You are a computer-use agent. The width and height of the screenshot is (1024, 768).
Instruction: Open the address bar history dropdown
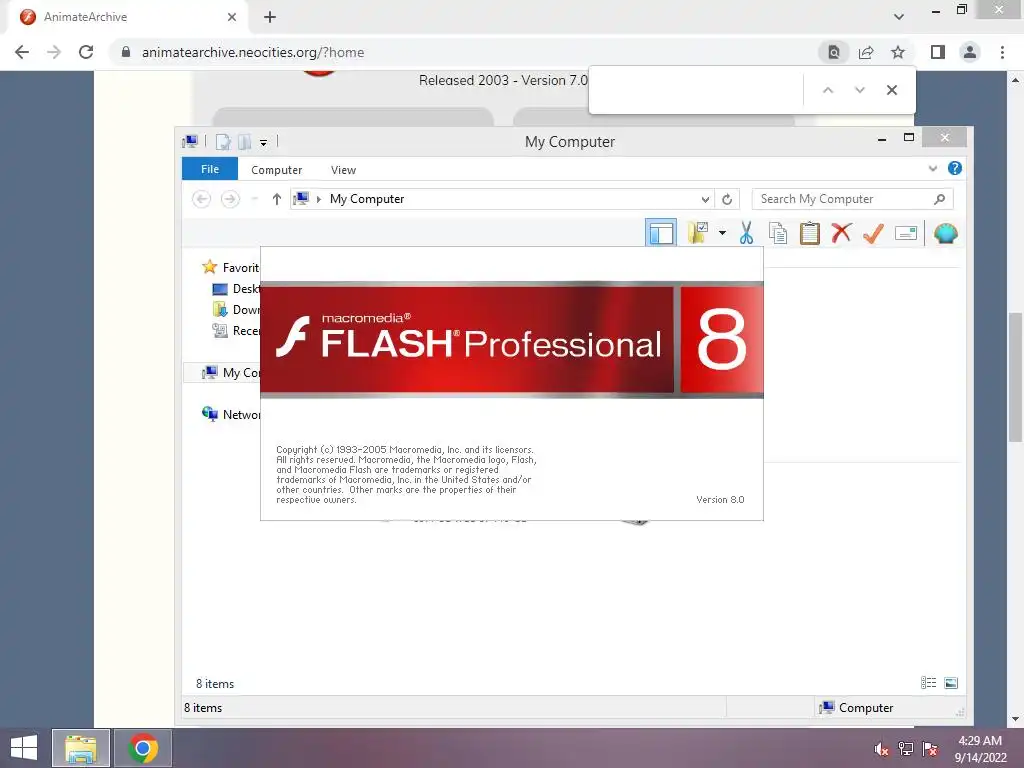point(705,199)
